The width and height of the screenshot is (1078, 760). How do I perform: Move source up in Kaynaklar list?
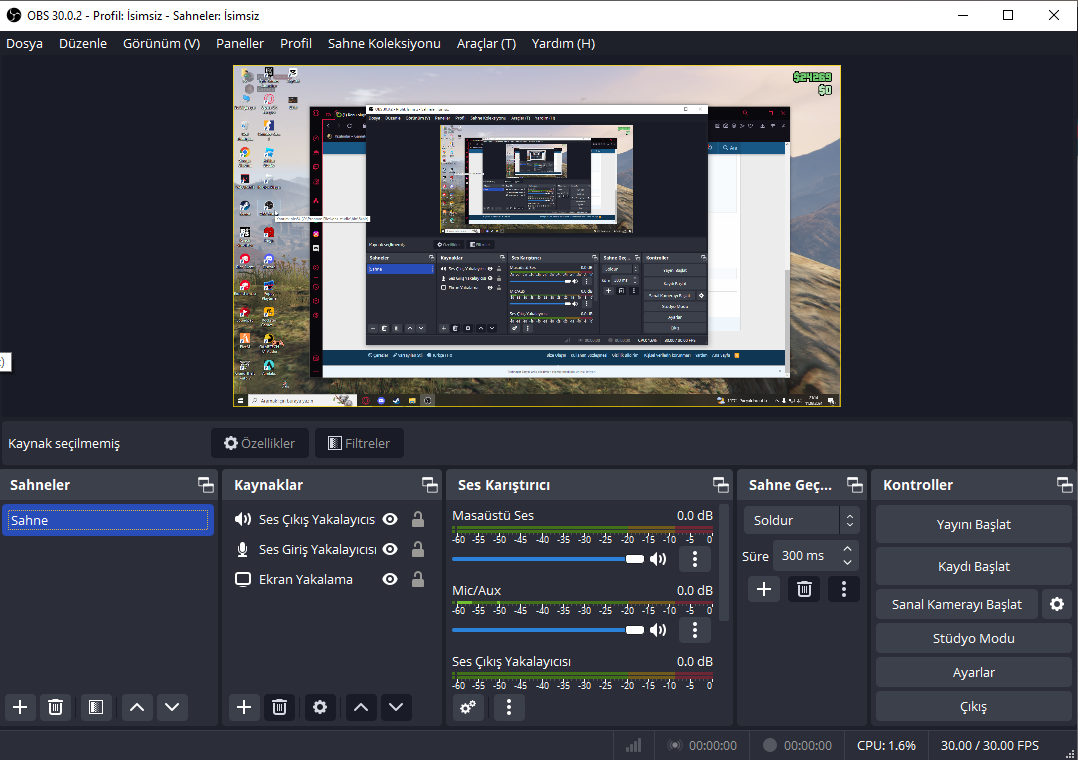click(x=361, y=707)
